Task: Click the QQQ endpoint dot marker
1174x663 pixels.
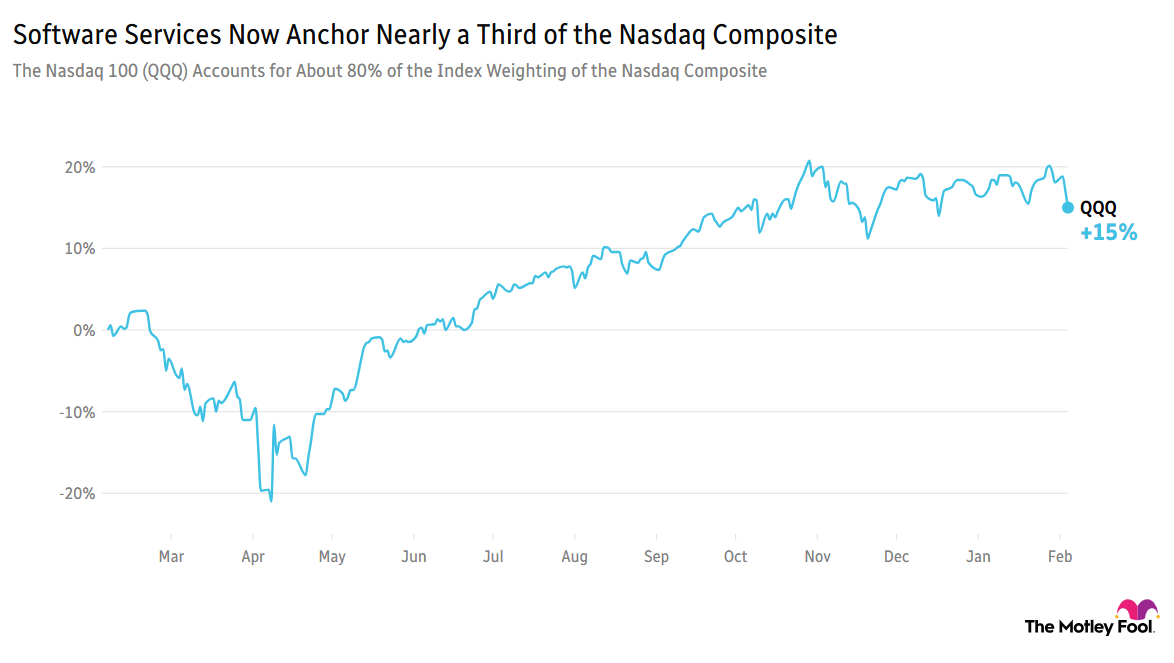Action: click(x=1067, y=207)
